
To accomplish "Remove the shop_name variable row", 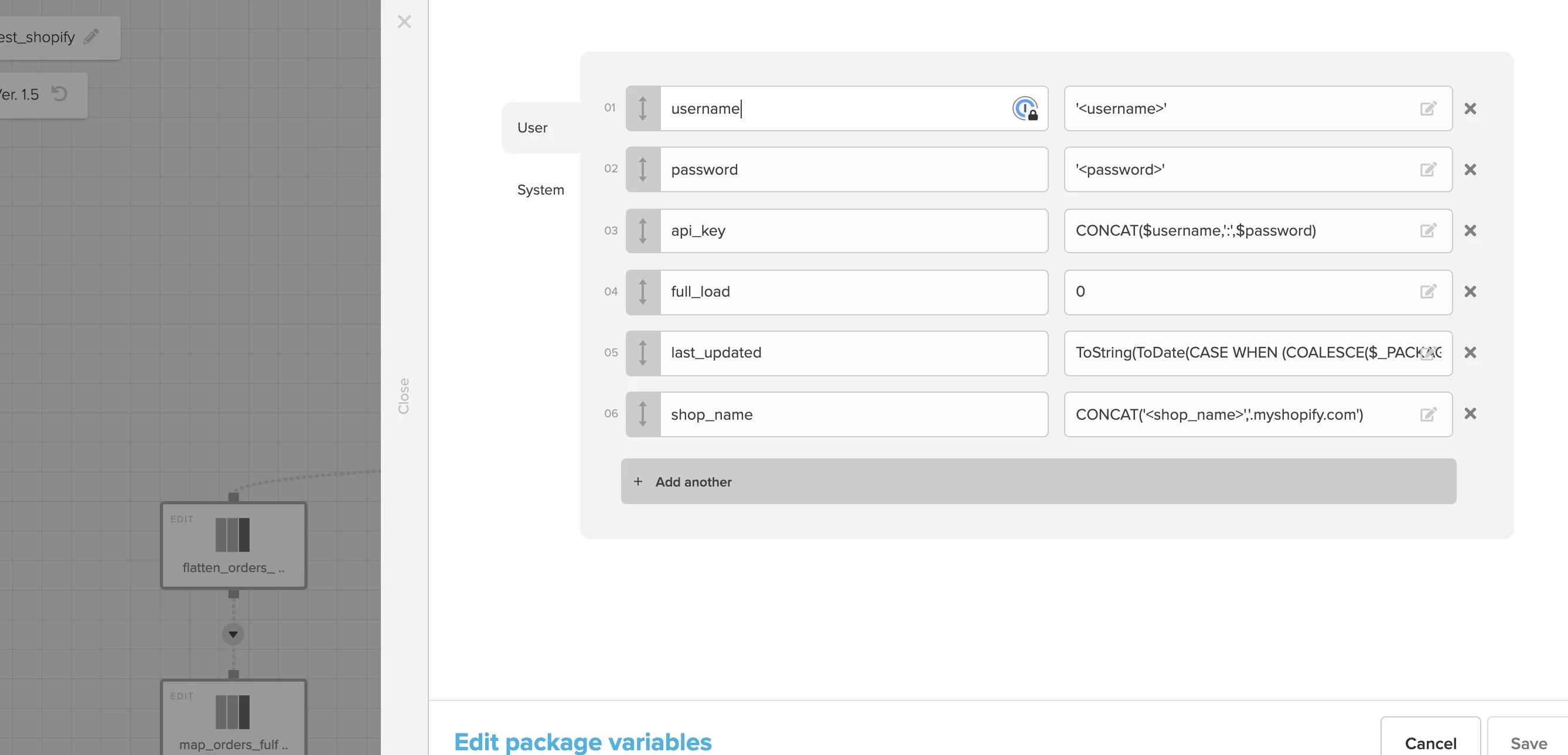I will point(1470,414).
